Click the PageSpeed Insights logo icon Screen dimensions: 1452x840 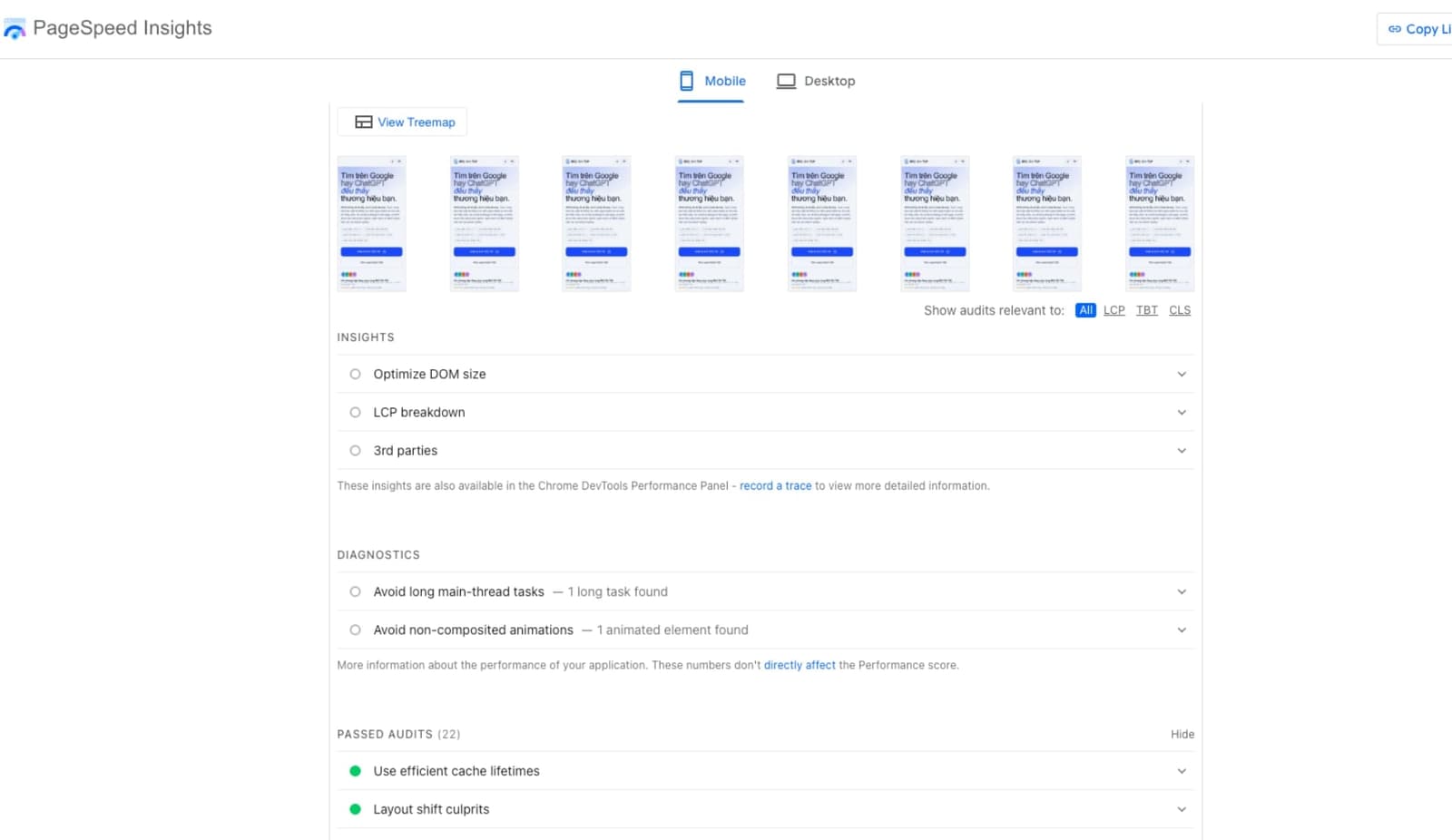click(15, 30)
